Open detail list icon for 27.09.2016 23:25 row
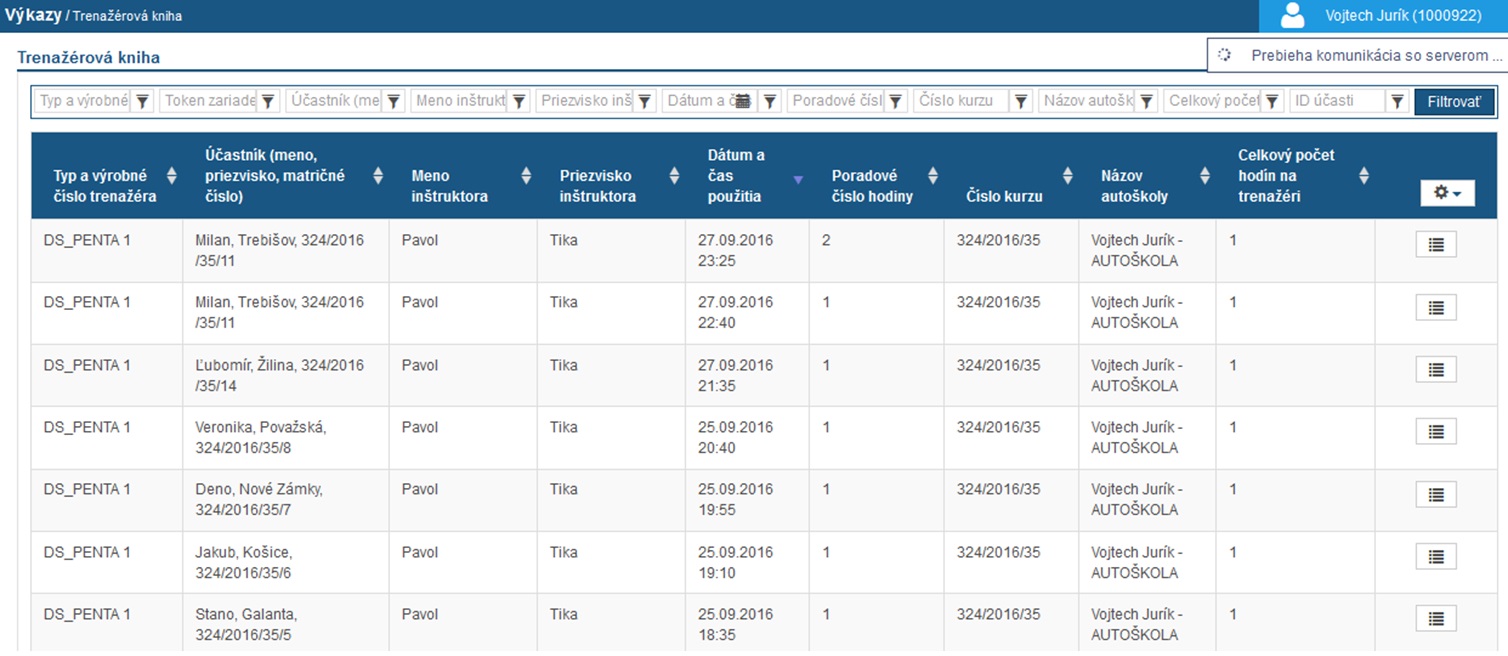Screen dimensions: 1508x656 pos(1435,244)
